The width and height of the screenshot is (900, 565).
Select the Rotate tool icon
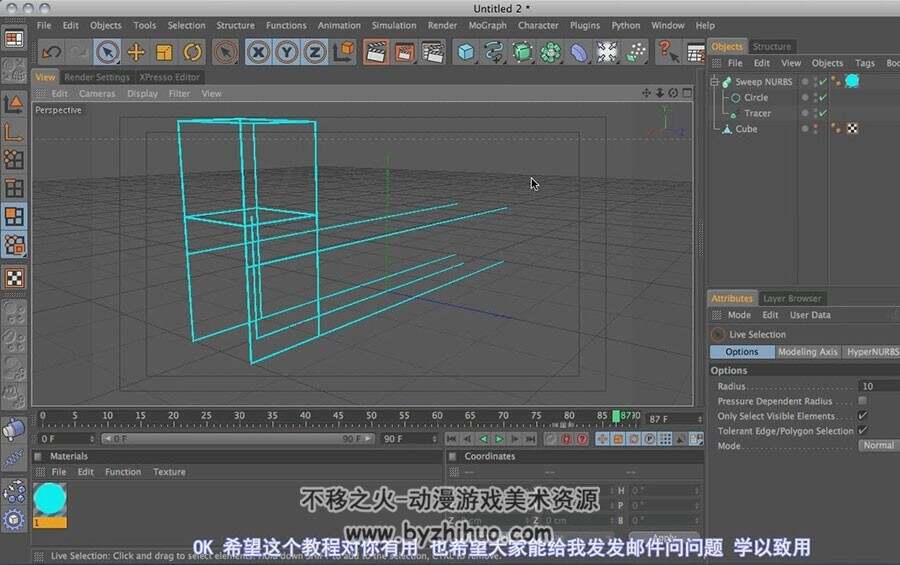[192, 52]
